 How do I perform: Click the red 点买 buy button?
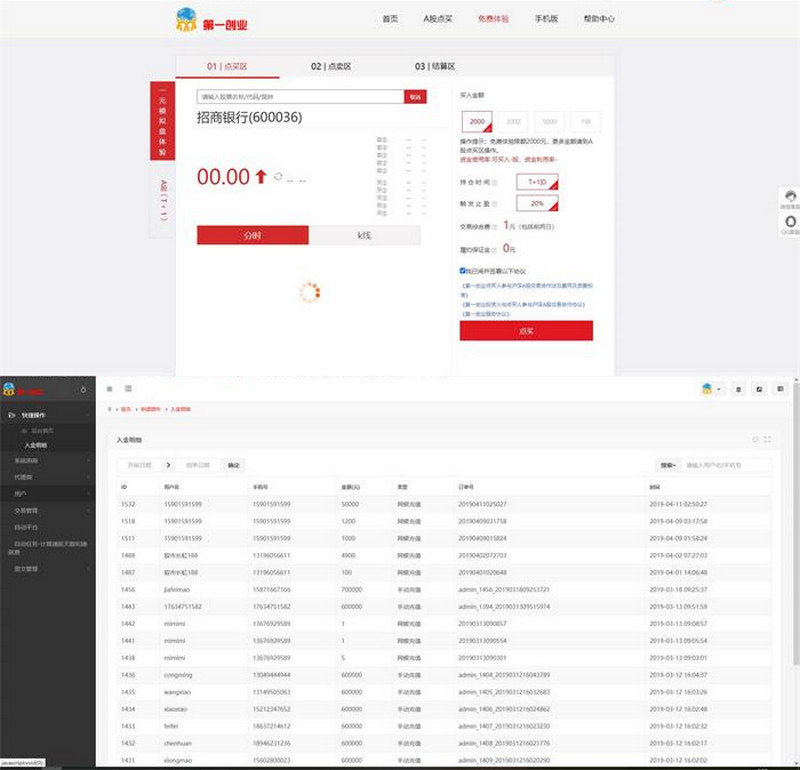(x=526, y=331)
